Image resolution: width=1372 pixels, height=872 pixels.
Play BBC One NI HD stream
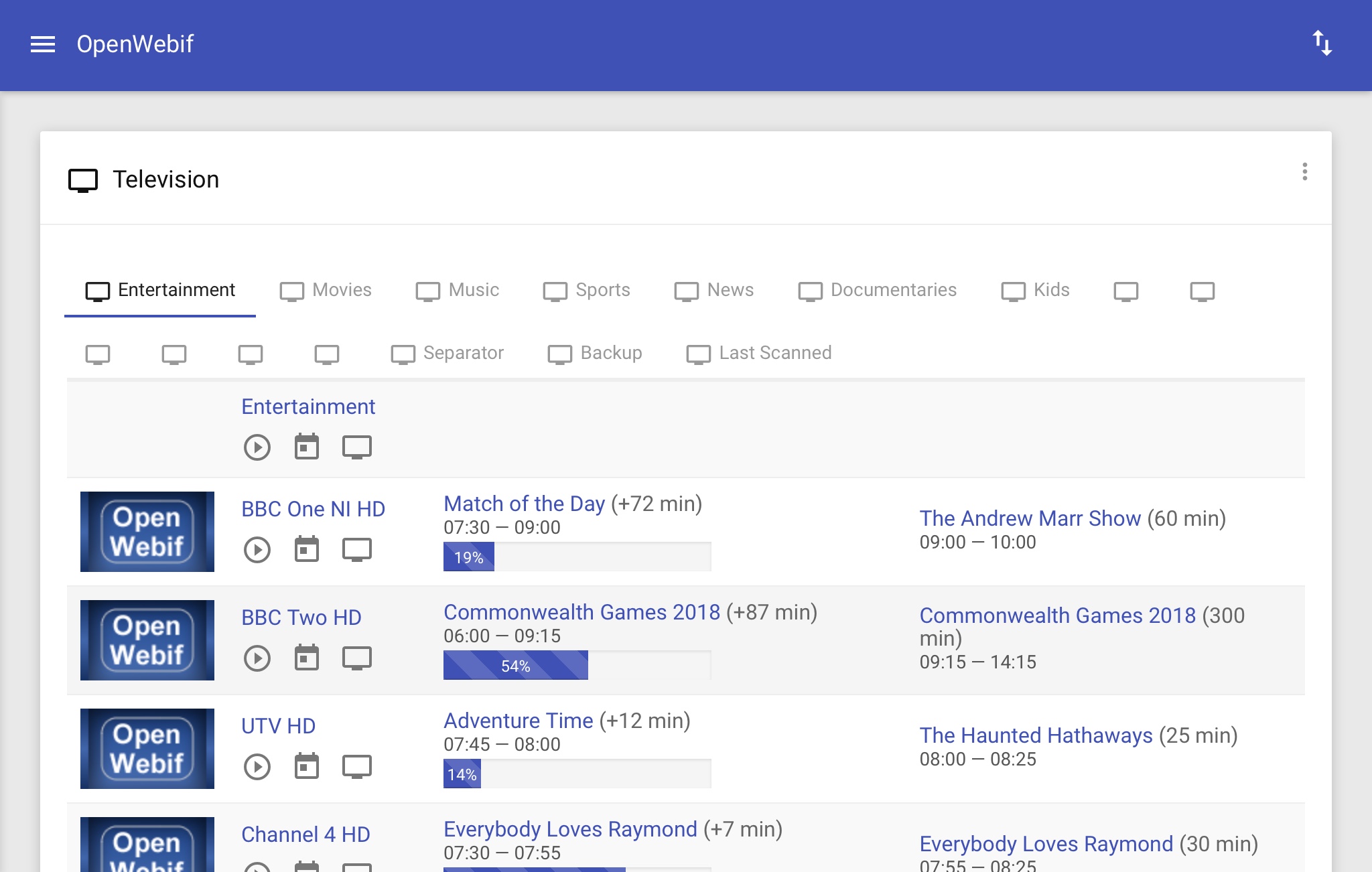[x=257, y=549]
